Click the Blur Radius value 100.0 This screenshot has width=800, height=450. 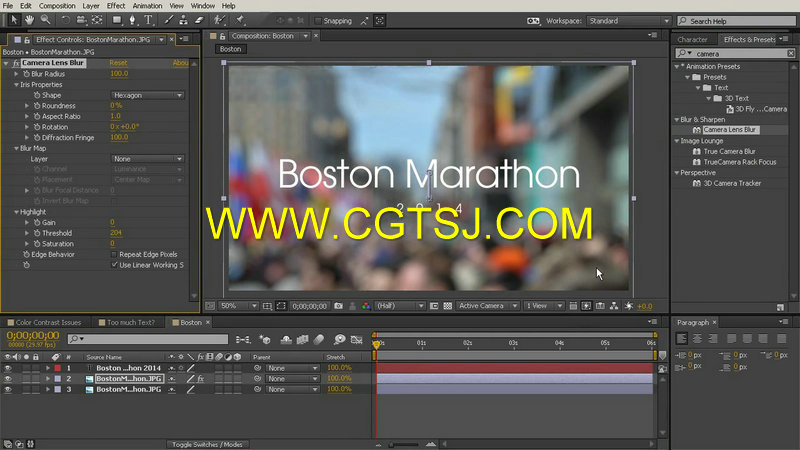click(119, 73)
